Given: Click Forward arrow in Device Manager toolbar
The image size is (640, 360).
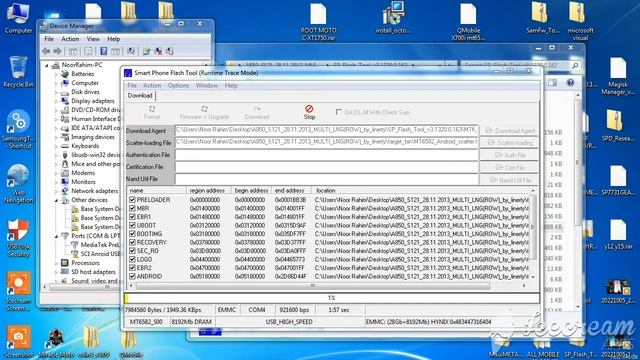Looking at the screenshot, I should [58, 51].
